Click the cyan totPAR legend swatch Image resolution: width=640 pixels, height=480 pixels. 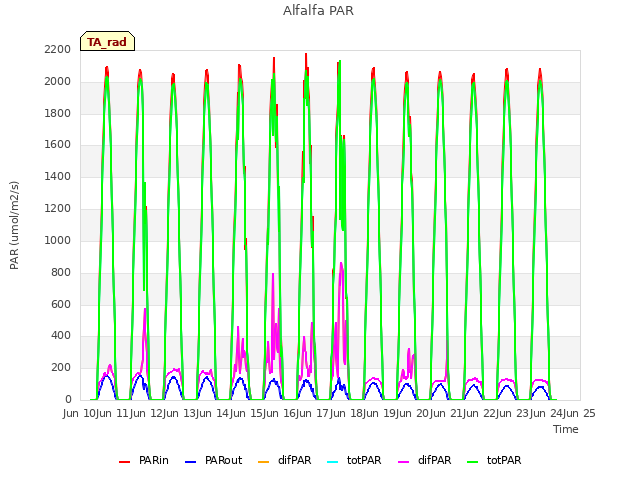tap(333, 462)
